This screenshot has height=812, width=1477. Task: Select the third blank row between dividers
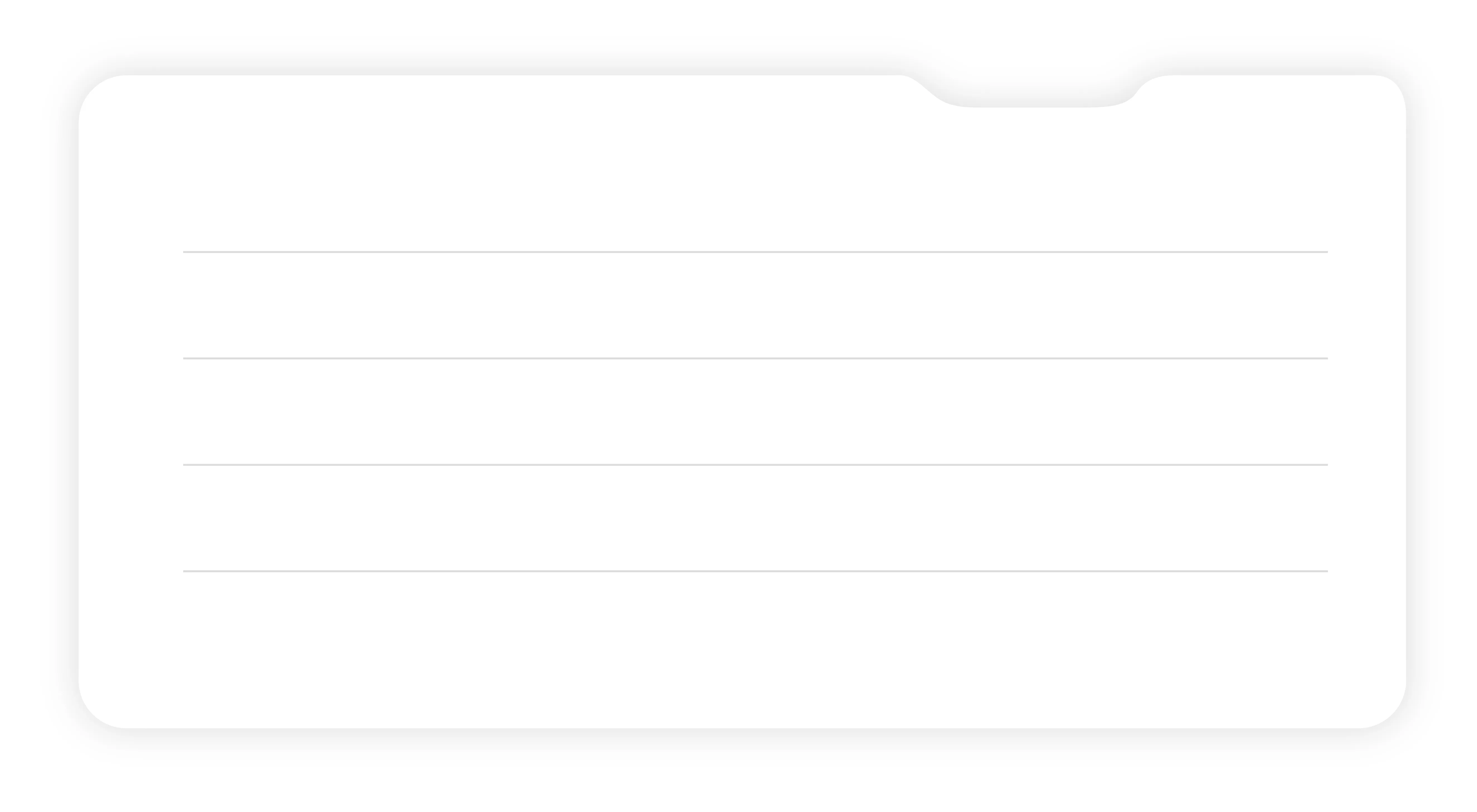[x=755, y=411]
